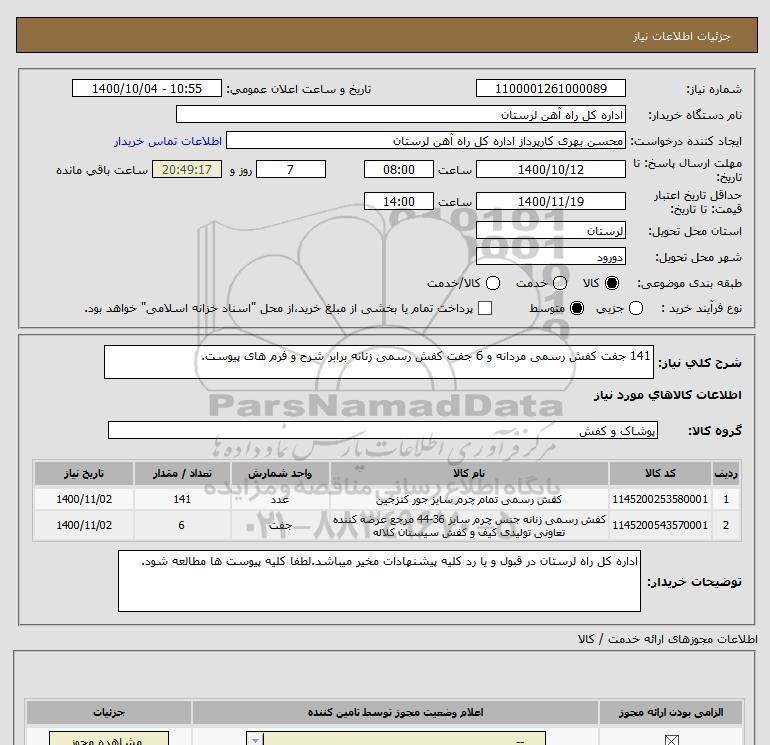Screen dimensions: 770x745
Task: Click the need date in row 1
Action: point(84,499)
